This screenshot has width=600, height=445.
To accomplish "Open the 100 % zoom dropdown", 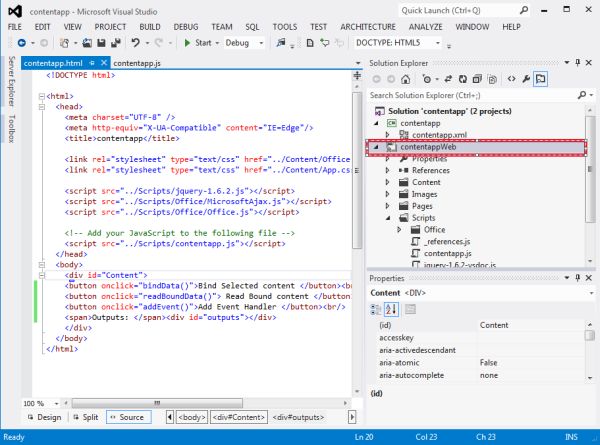I will (56, 403).
